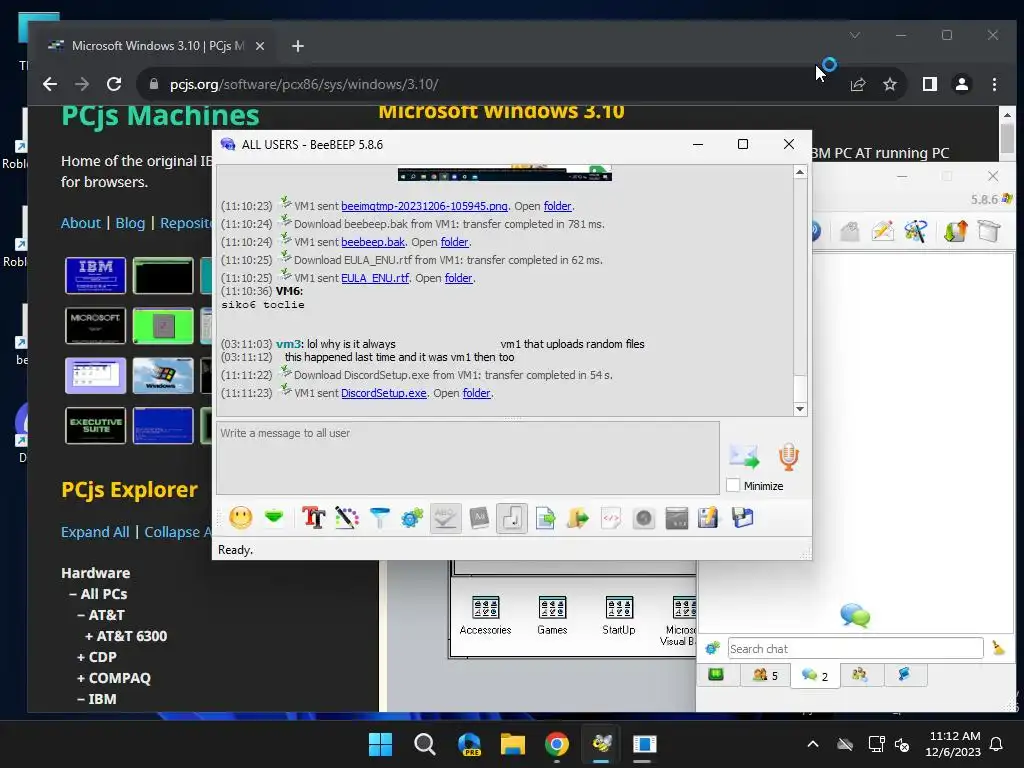Save chat with the floppy pencil icon

[709, 518]
